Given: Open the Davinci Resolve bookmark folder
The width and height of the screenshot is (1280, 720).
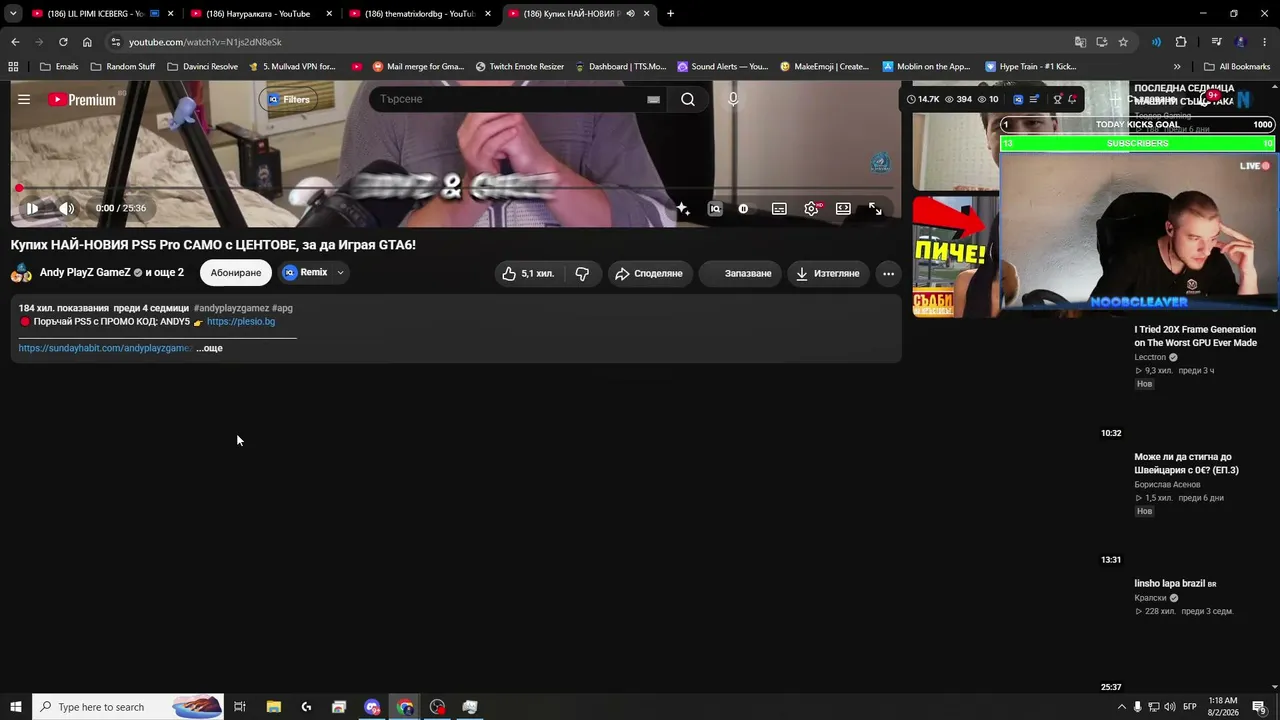Looking at the screenshot, I should [202, 66].
